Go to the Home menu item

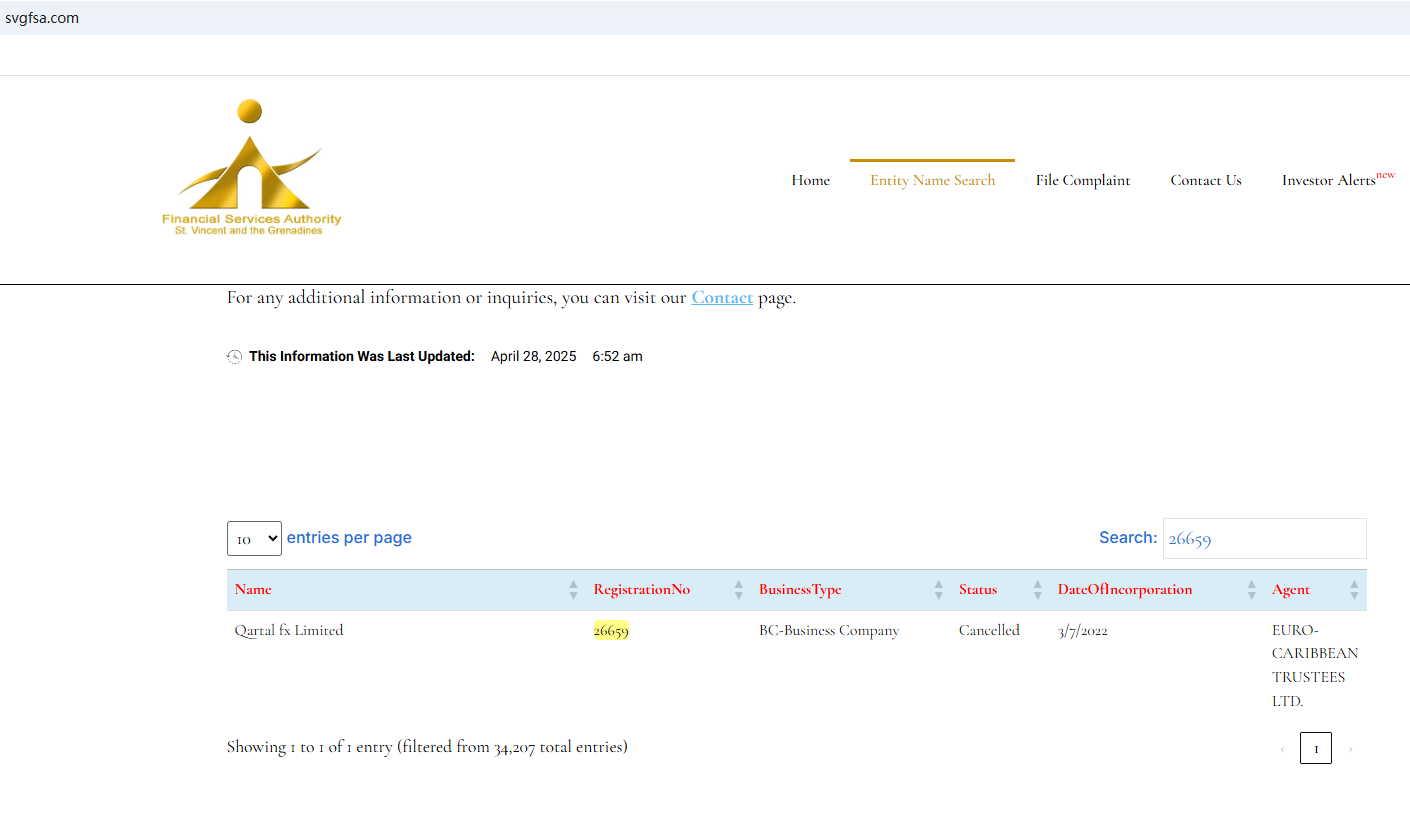coord(810,181)
